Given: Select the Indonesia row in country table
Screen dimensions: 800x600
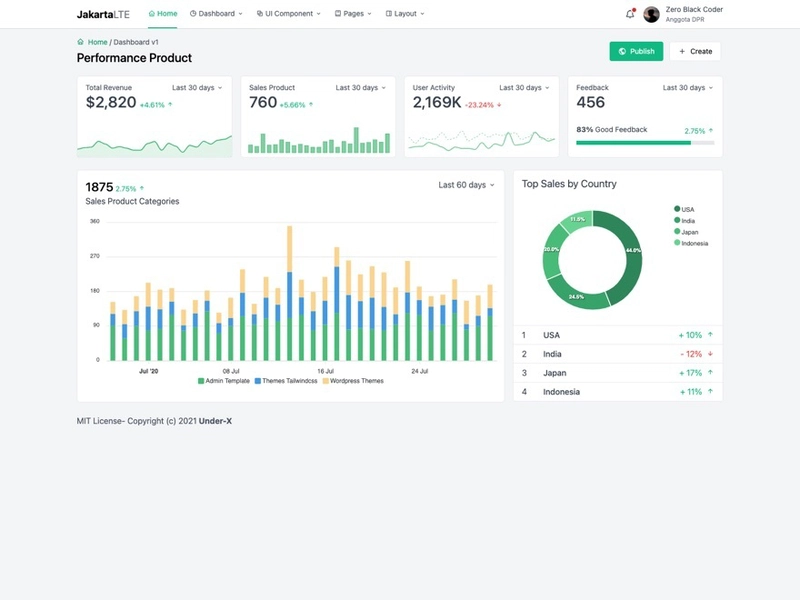Looking at the screenshot, I should [618, 391].
